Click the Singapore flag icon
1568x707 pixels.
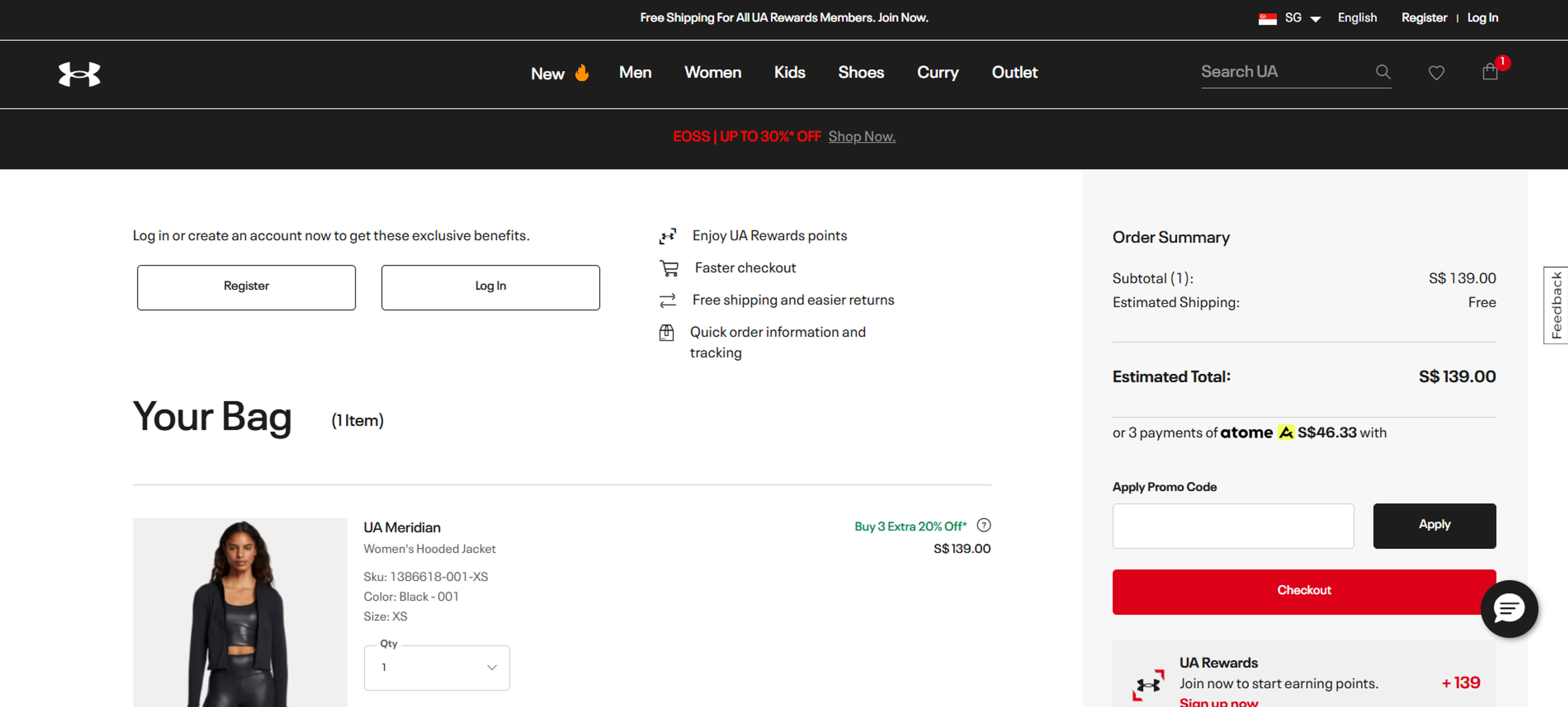coord(1267,18)
